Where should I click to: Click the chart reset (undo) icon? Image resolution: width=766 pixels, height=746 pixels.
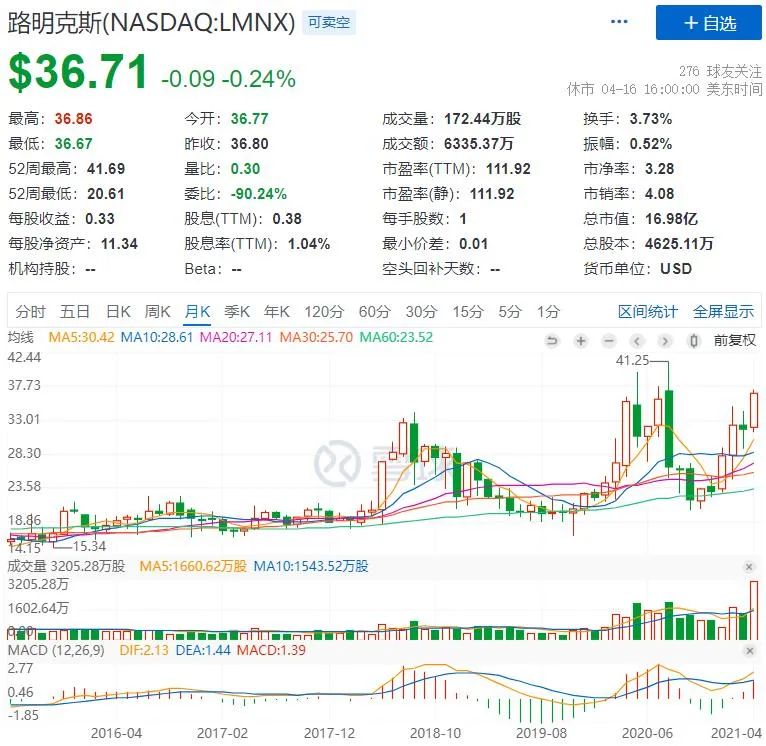click(551, 340)
